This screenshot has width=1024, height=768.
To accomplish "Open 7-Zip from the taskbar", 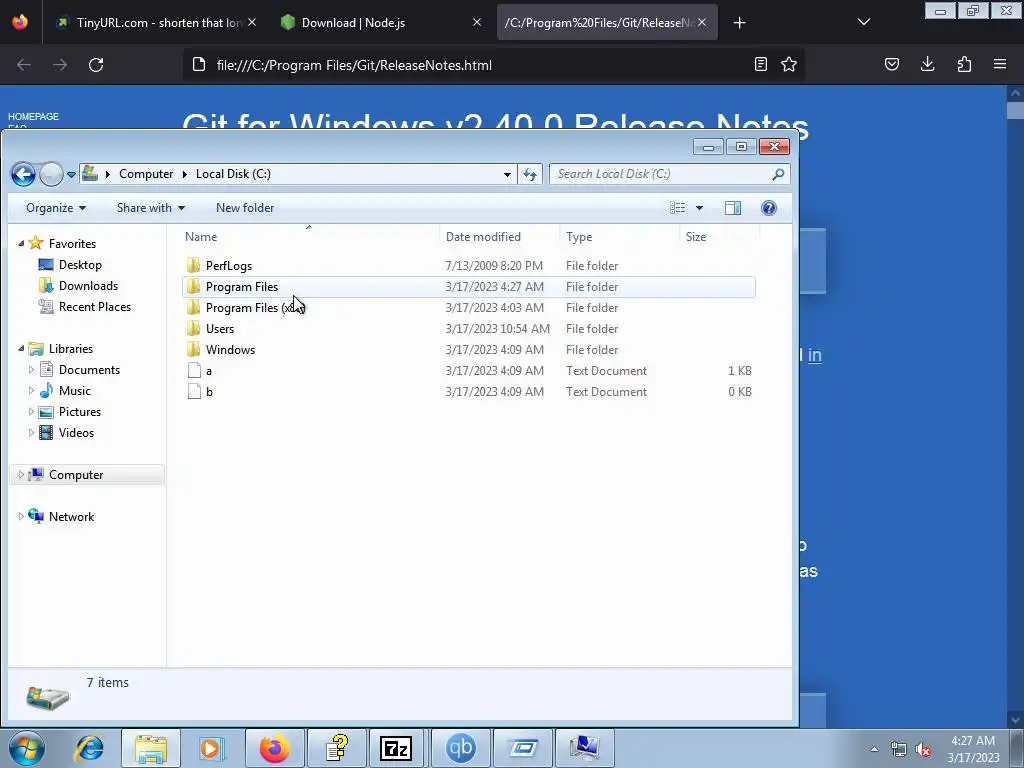I will pos(395,748).
